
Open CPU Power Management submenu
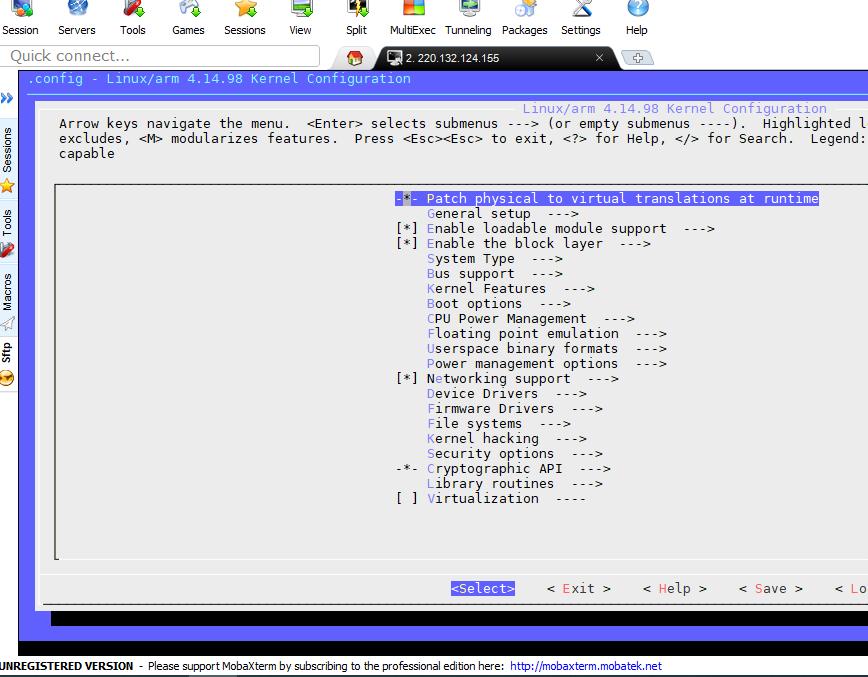click(x=530, y=319)
